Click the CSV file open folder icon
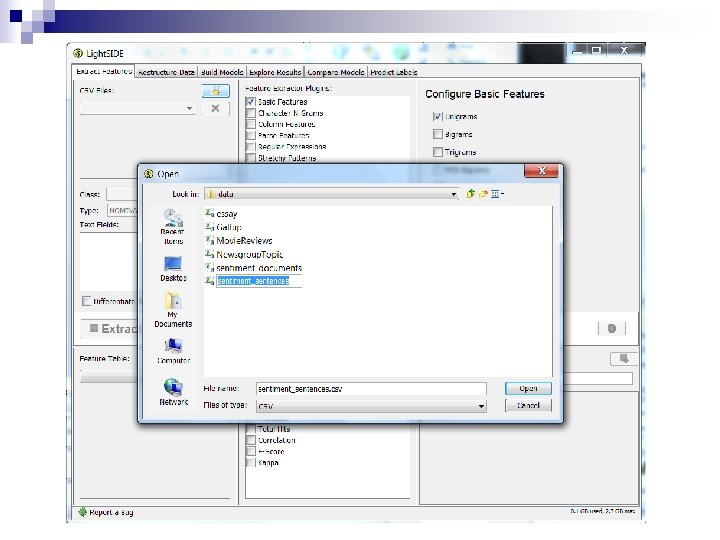The width and height of the screenshot is (720, 540). pyautogui.click(x=216, y=91)
